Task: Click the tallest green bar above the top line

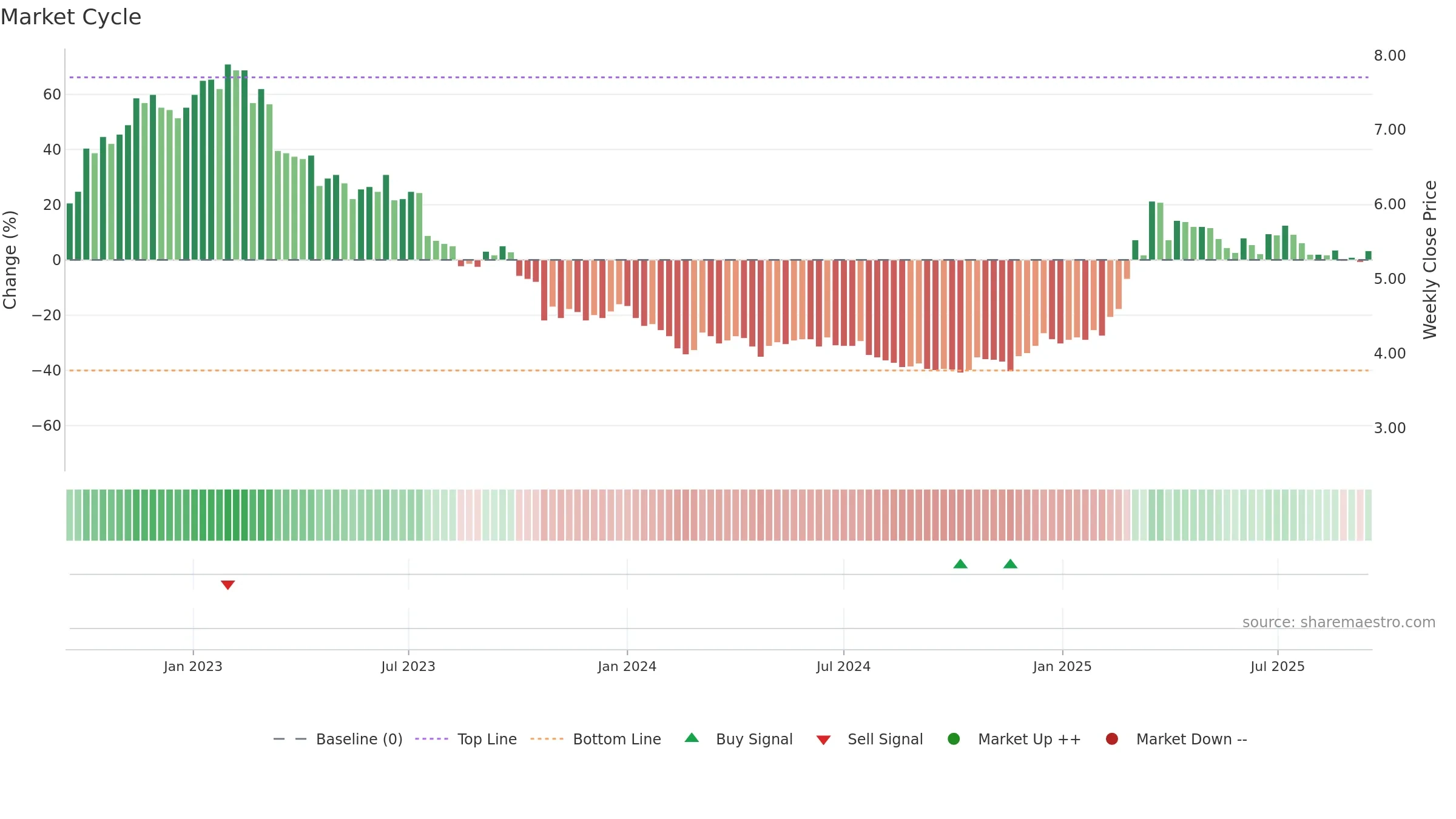Action: click(x=227, y=162)
